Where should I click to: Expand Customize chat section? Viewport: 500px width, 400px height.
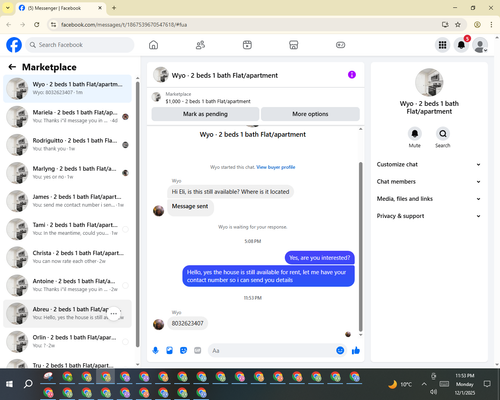(x=429, y=164)
